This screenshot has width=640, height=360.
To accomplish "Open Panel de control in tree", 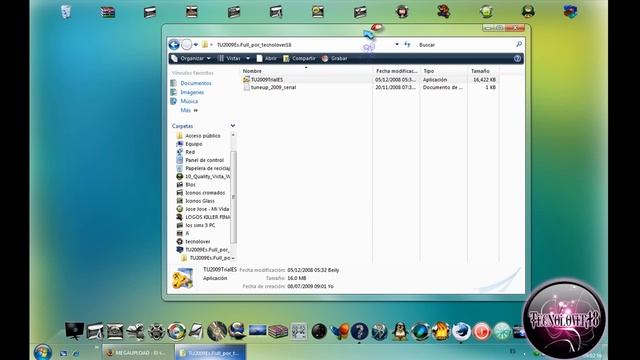I will pyautogui.click(x=200, y=160).
